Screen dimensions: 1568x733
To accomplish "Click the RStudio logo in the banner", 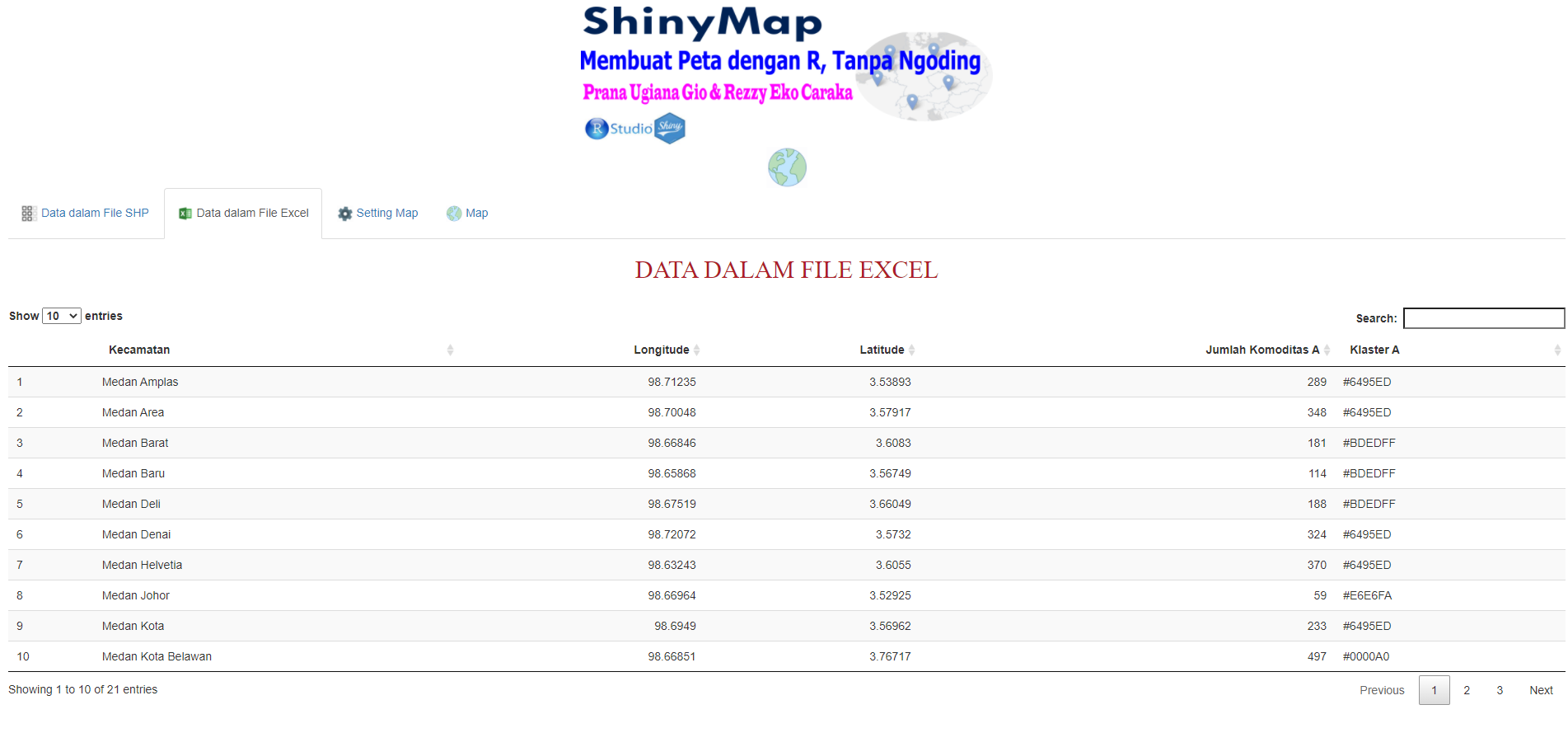I will [619, 129].
